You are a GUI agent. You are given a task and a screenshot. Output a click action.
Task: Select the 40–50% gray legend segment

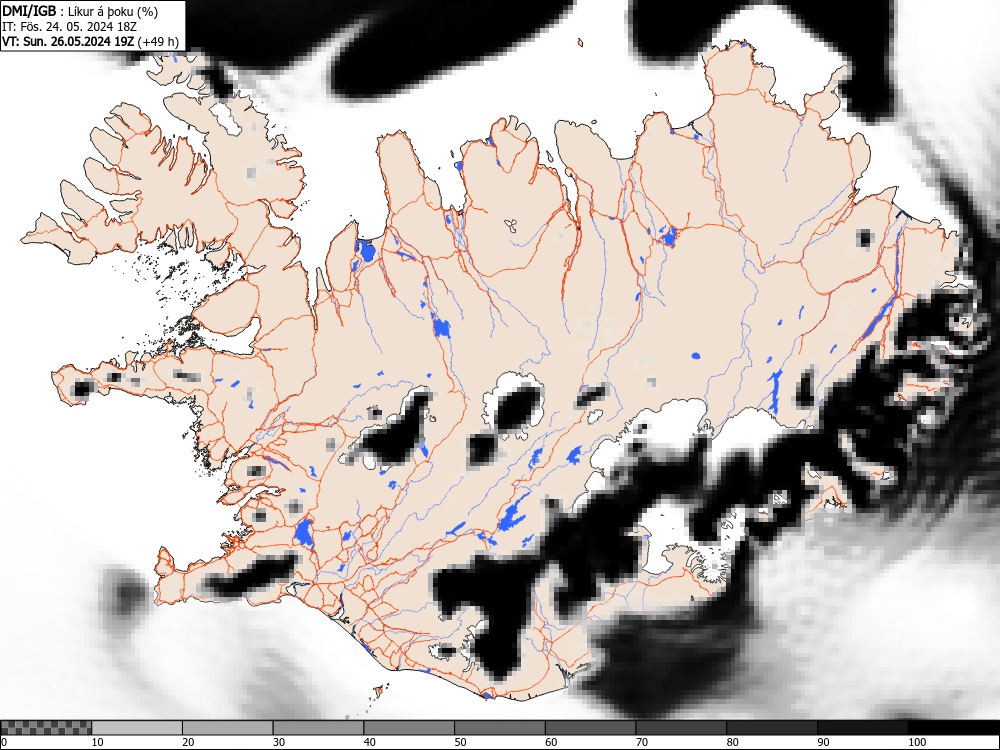click(409, 728)
